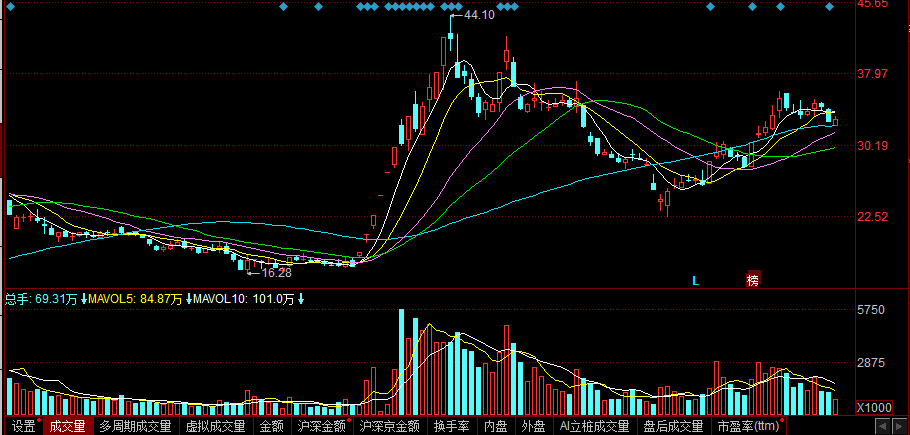Click the rightmost blue diamond event marker
This screenshot has width=910, height=435.
coord(829,7)
